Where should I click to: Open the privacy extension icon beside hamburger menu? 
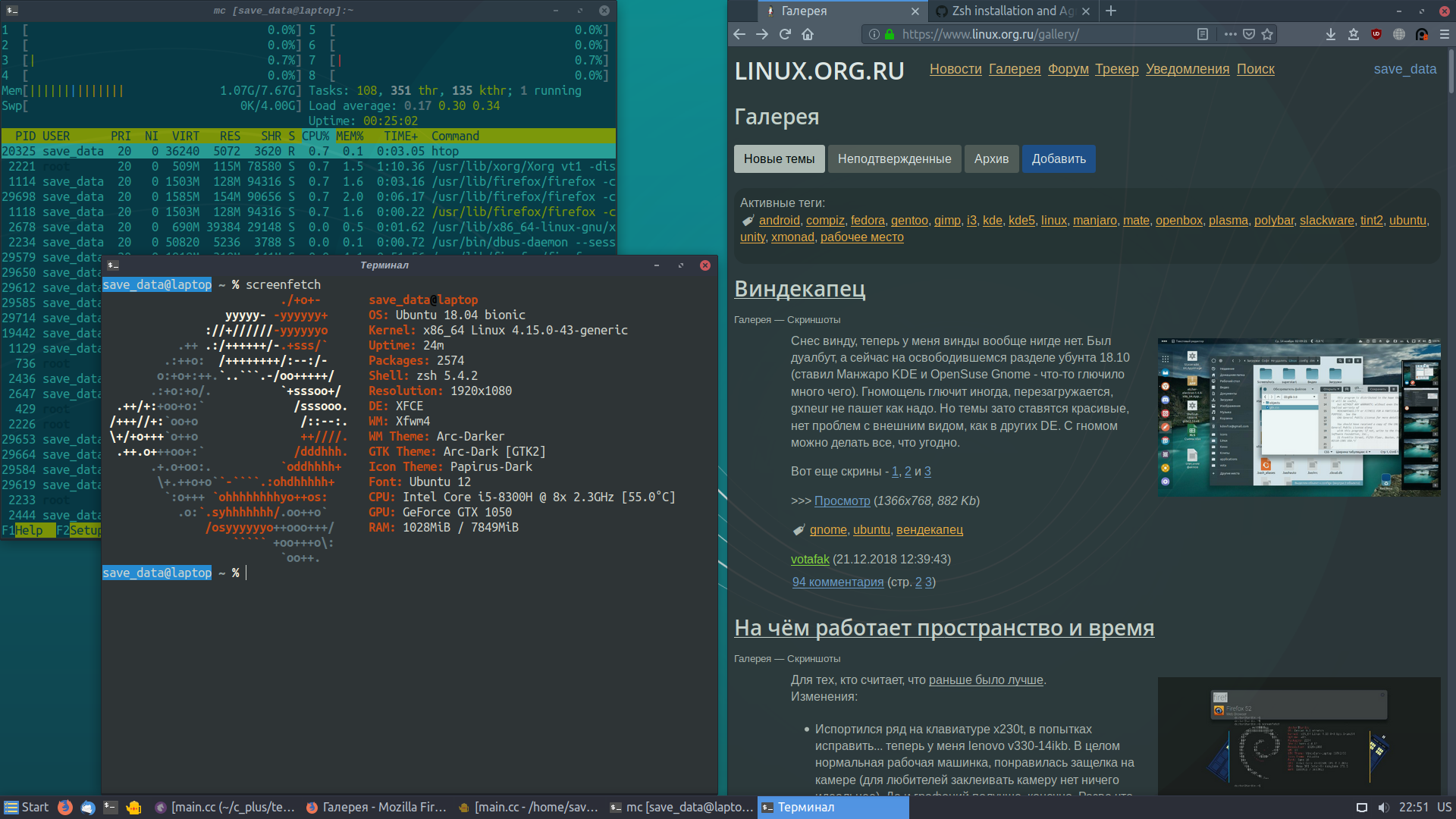click(1422, 34)
